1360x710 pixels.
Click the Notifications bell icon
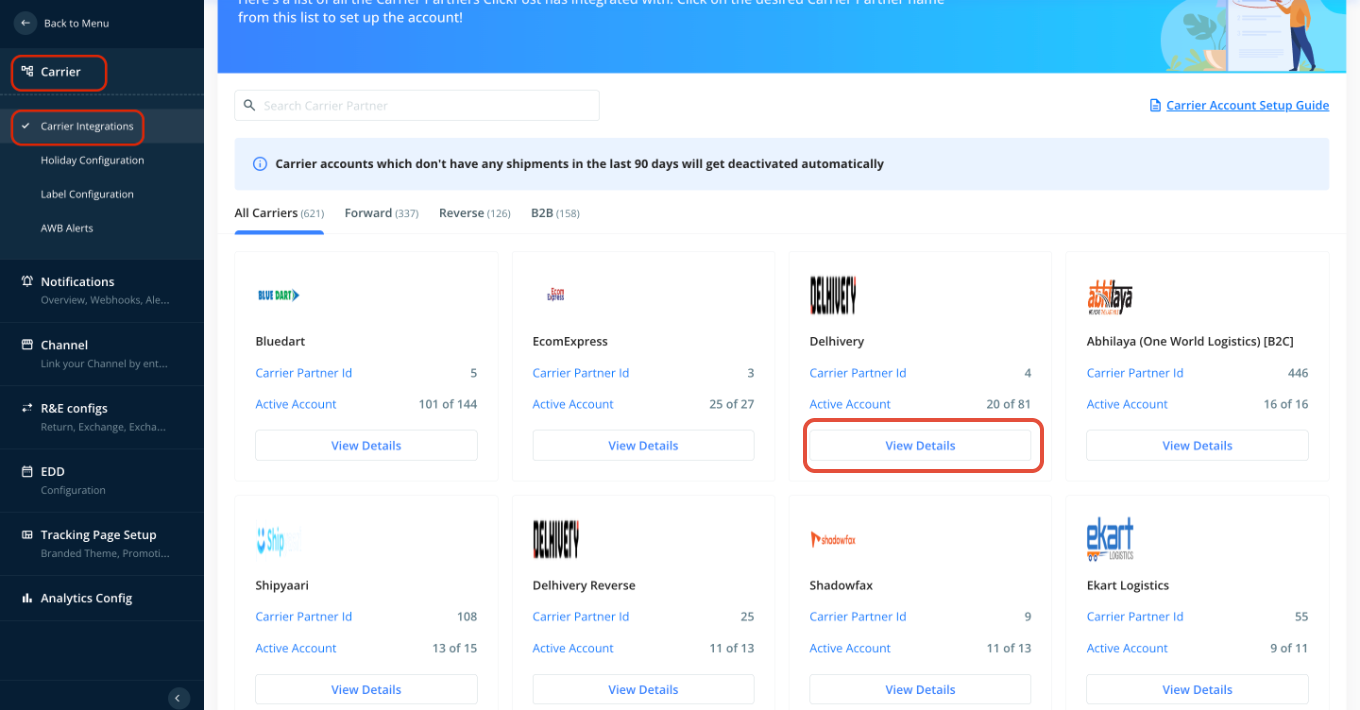coord(27,282)
